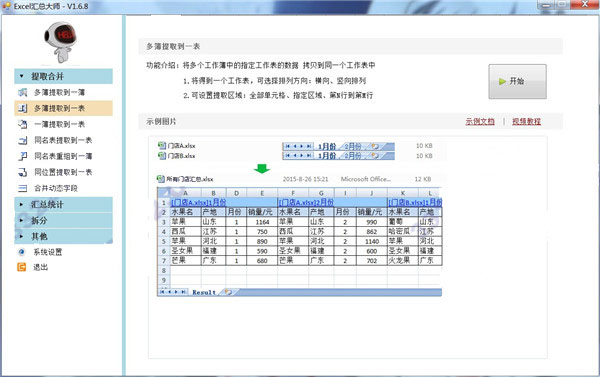600x377 pixels.
Task: Expand the 拆分 section
Action: click(x=64, y=220)
